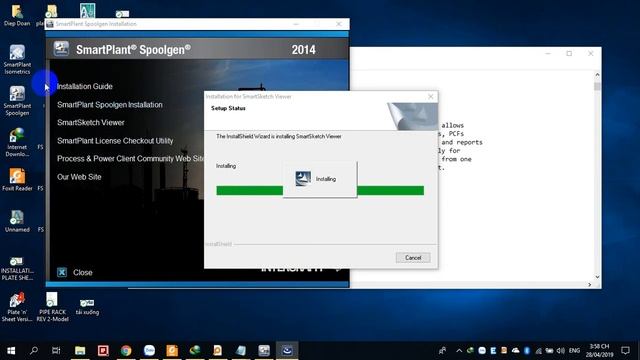Viewport: 640px width, 360px height.
Task: Open the Windows Start menu
Action: point(11,351)
